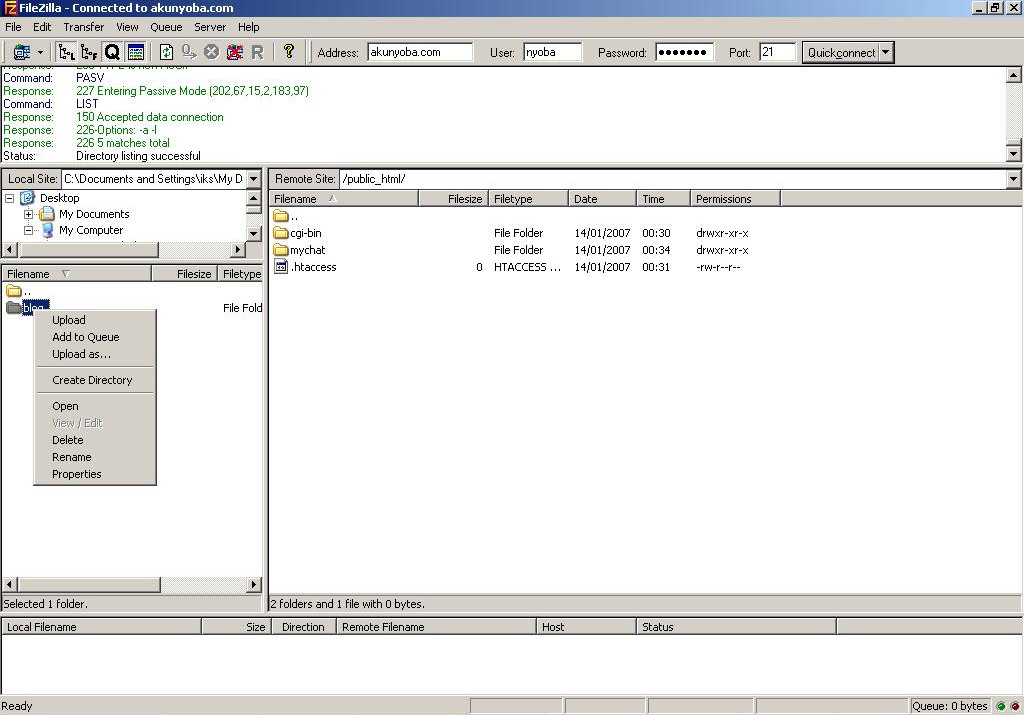This screenshot has height=715, width=1024.
Task: Click the cgi-bin folder icon
Action: pyautogui.click(x=281, y=233)
